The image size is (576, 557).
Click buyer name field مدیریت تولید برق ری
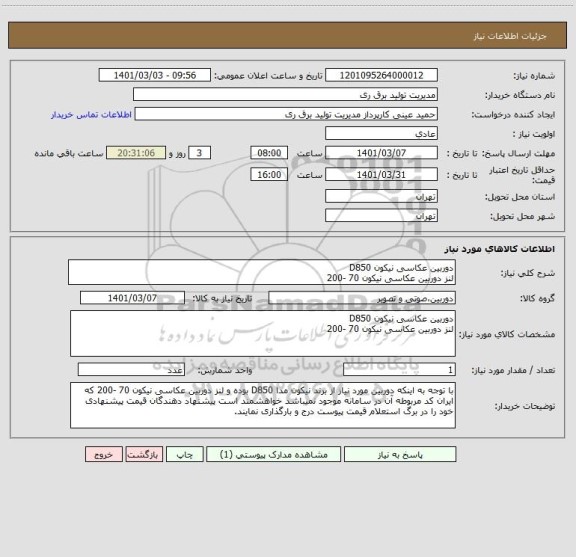(x=285, y=94)
